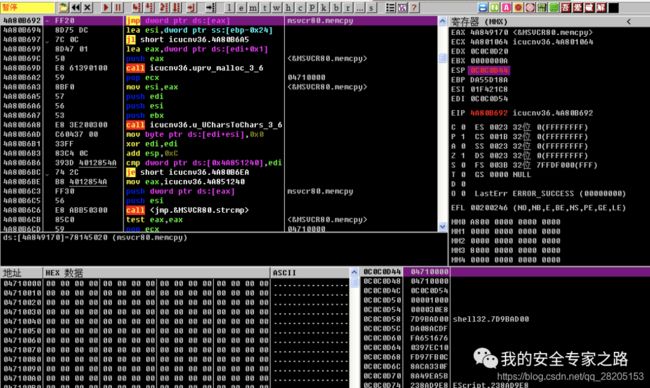This screenshot has width=650, height=388.
Task: Click the yellow 暂停 status field
Action: (27, 7)
